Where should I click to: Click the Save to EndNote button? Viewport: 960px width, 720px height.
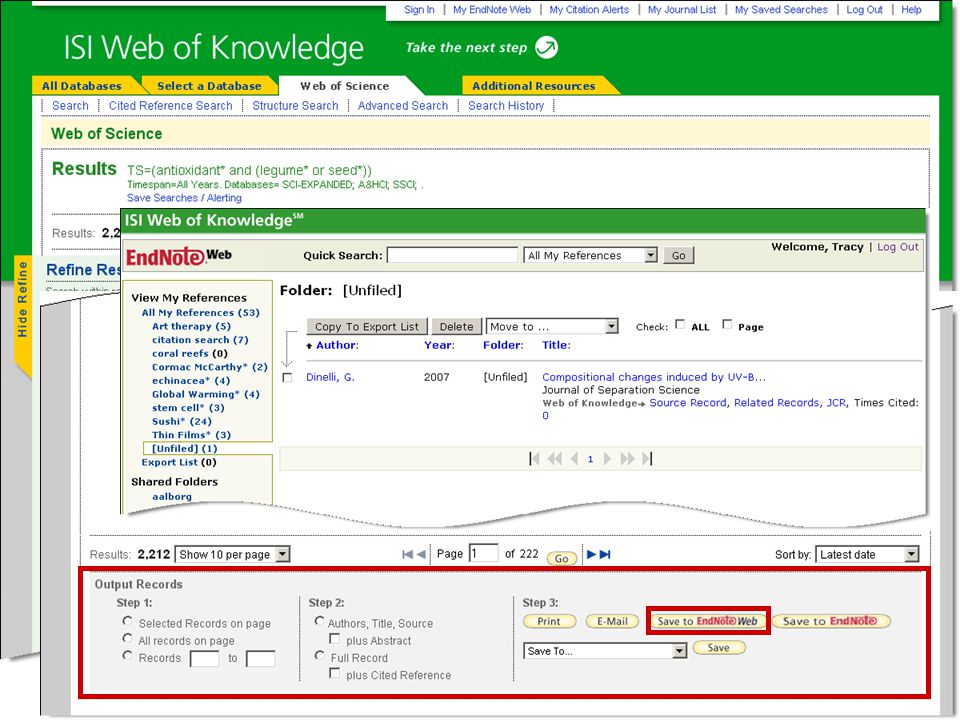(831, 621)
